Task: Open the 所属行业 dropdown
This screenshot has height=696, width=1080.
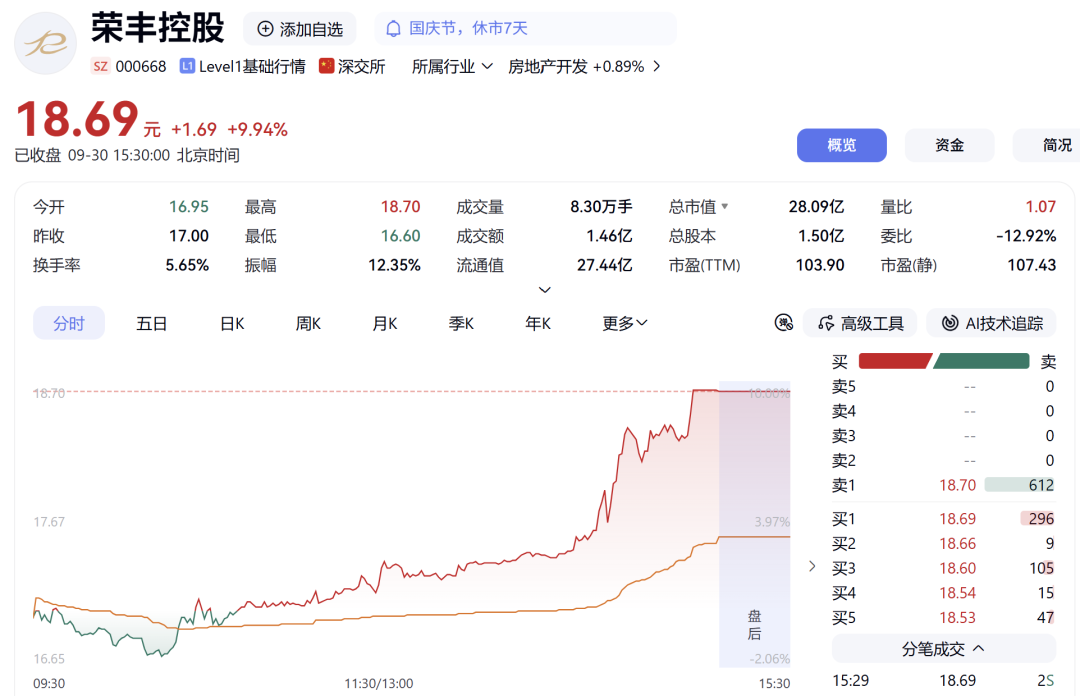Action: pyautogui.click(x=453, y=66)
